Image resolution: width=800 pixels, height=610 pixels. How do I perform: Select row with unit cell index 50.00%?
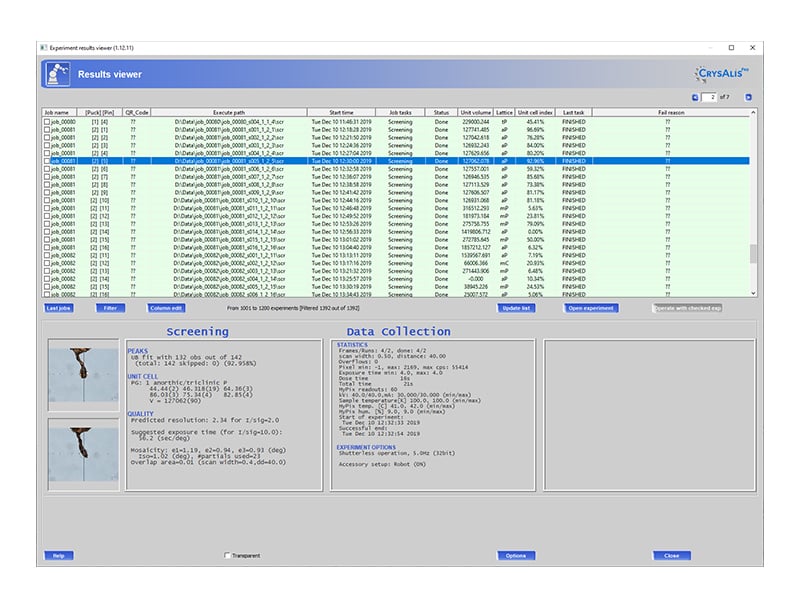tap(396, 240)
